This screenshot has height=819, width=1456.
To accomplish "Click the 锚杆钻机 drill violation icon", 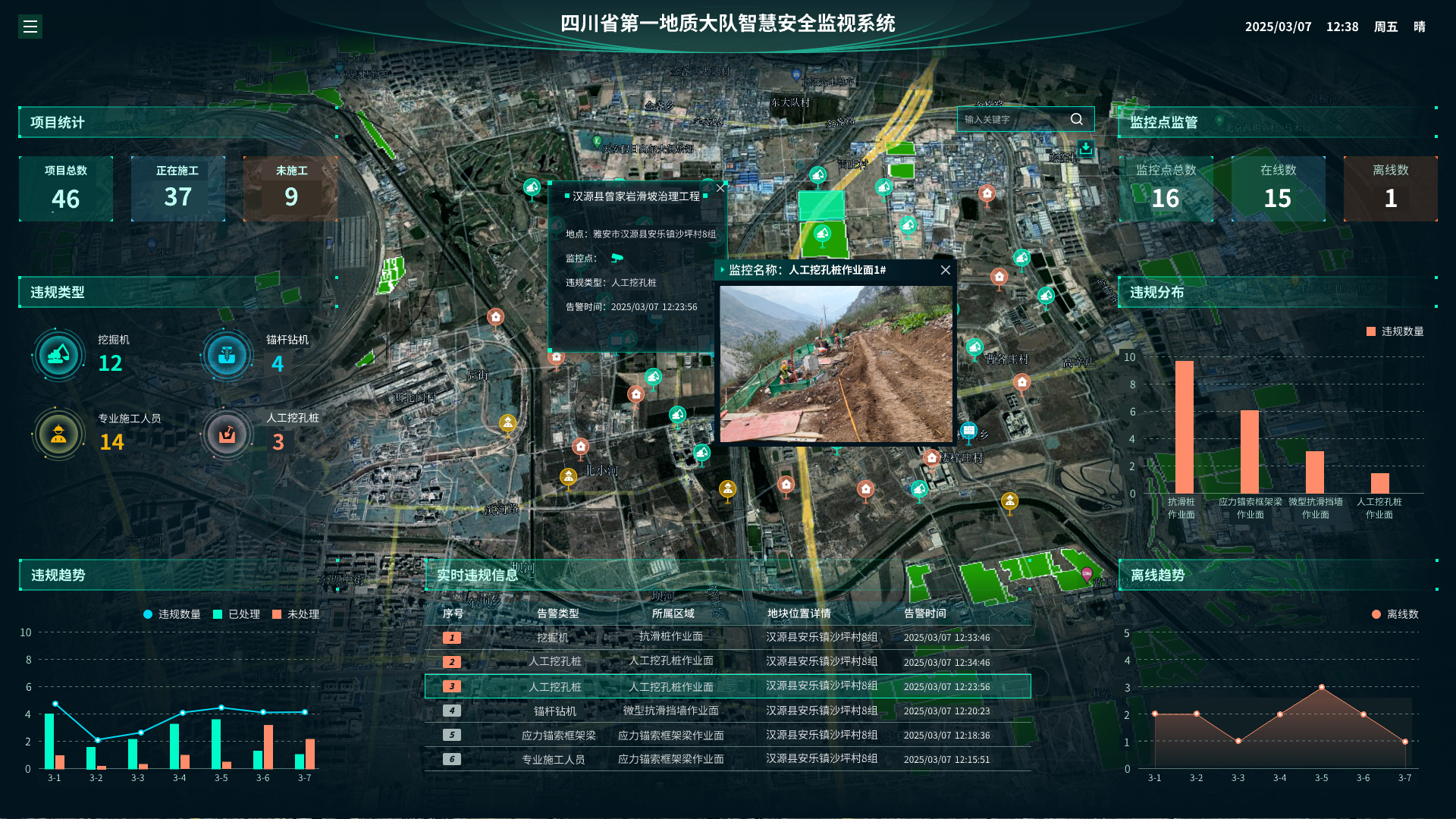I will click(x=227, y=354).
